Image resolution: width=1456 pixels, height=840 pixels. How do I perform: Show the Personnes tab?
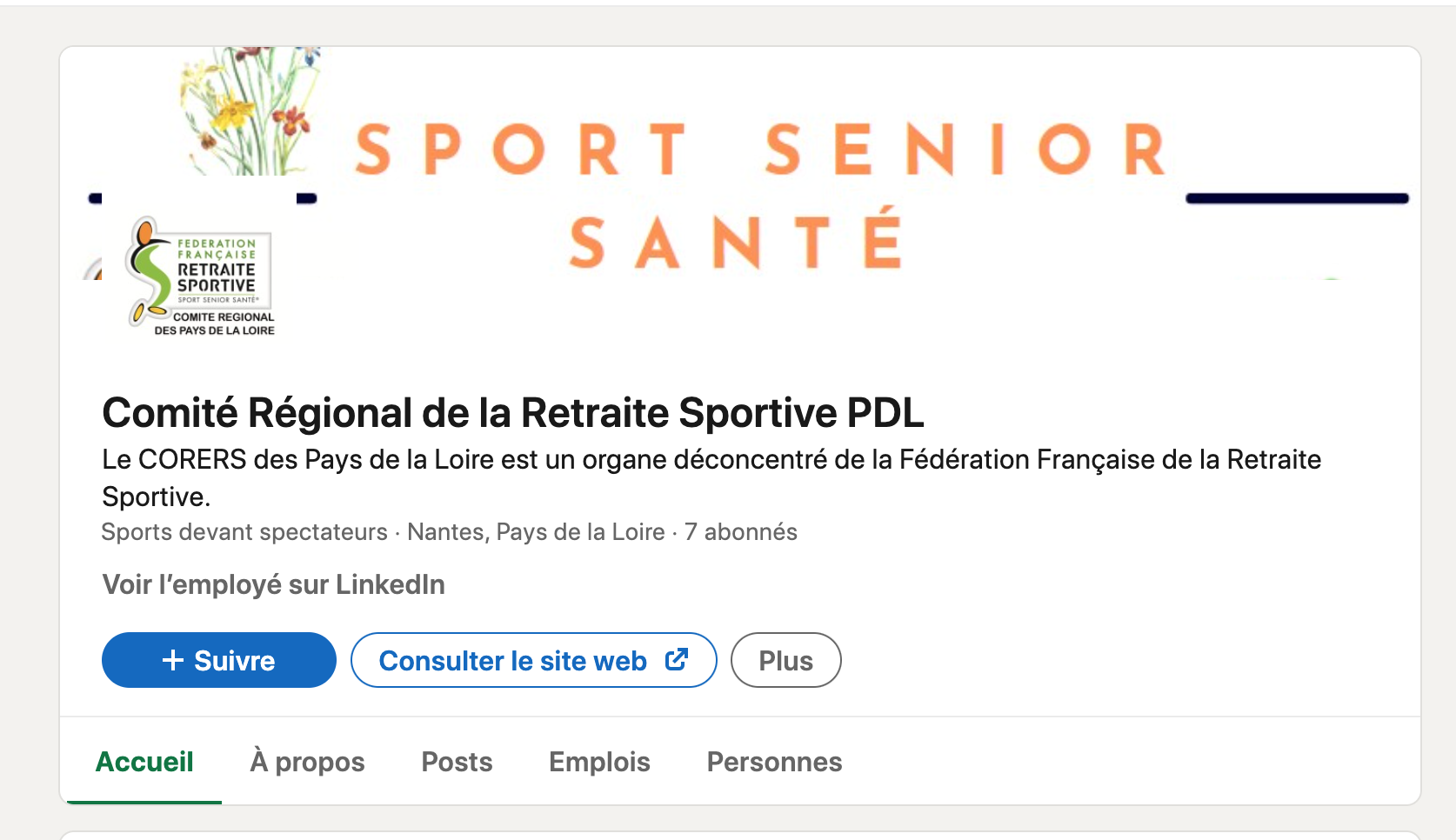point(774,762)
